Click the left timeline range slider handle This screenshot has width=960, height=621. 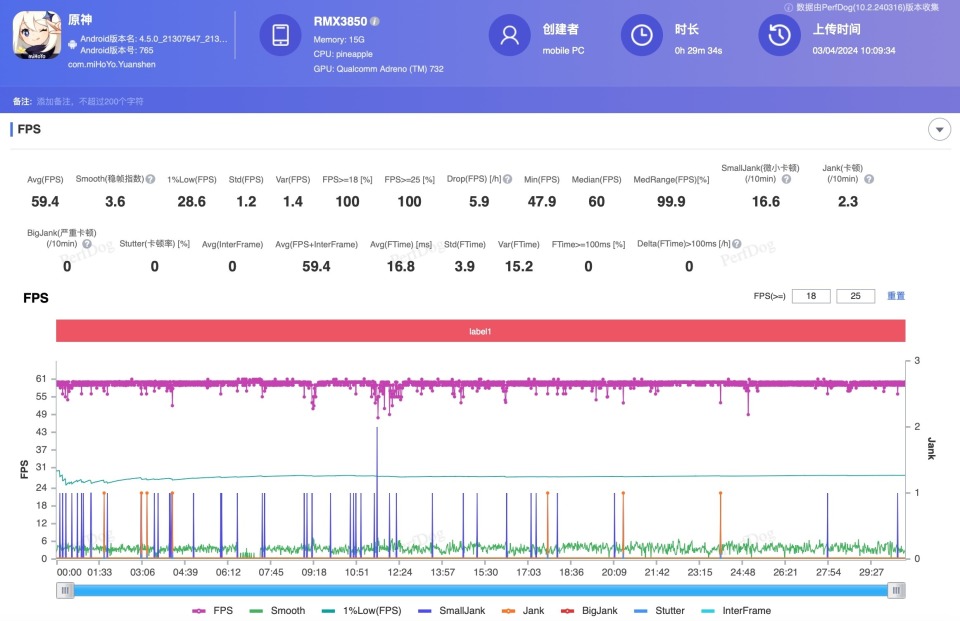pos(66,590)
